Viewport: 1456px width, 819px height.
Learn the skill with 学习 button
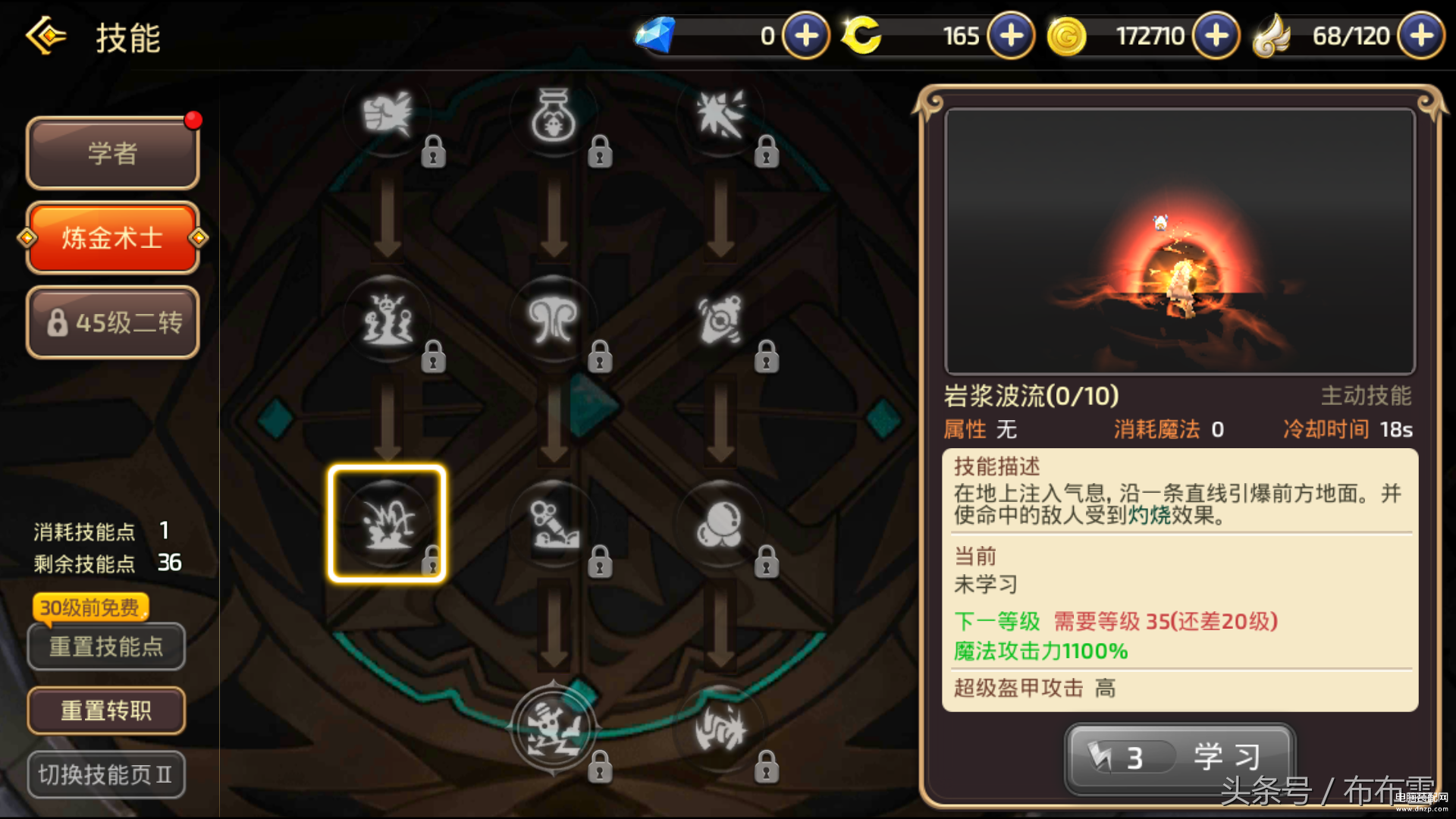point(1180,758)
